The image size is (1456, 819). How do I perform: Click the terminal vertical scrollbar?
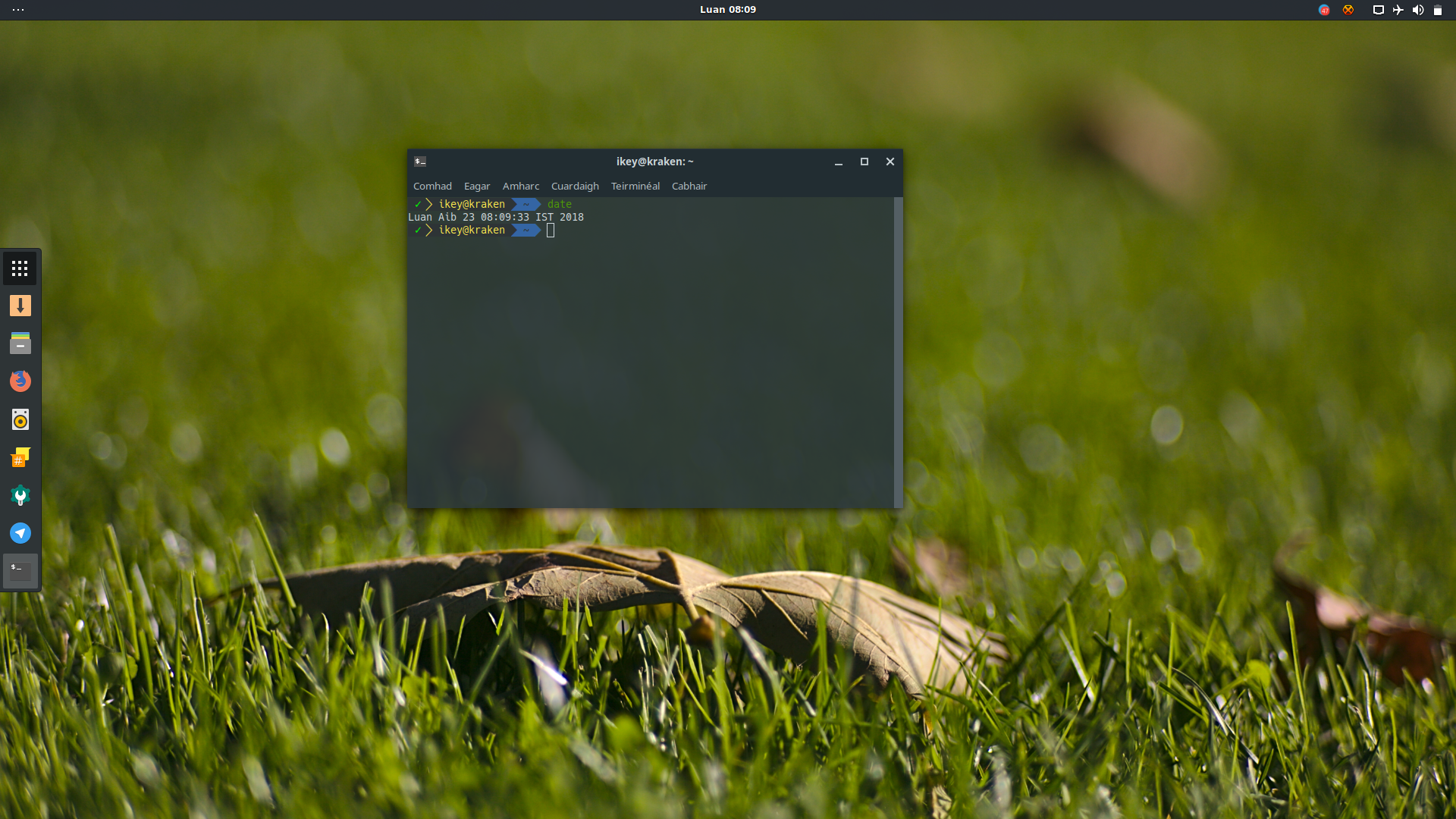click(898, 353)
